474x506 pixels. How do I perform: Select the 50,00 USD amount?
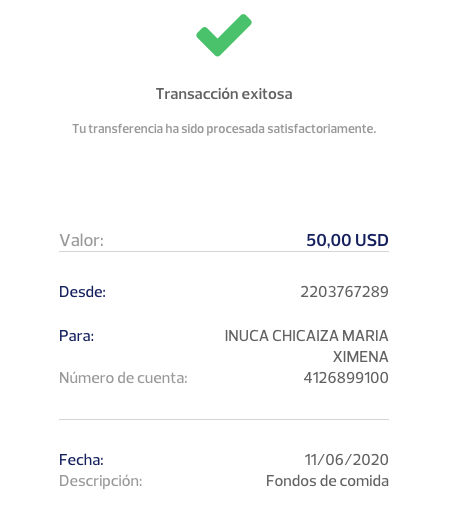[x=347, y=240]
